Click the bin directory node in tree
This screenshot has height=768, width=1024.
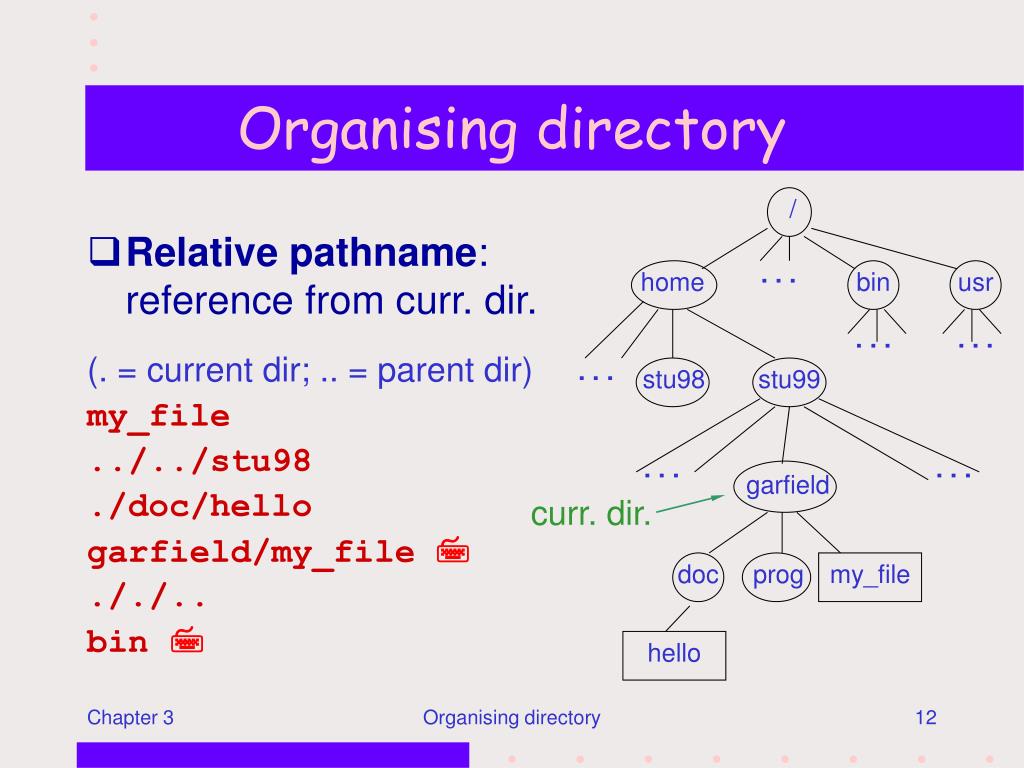[873, 283]
